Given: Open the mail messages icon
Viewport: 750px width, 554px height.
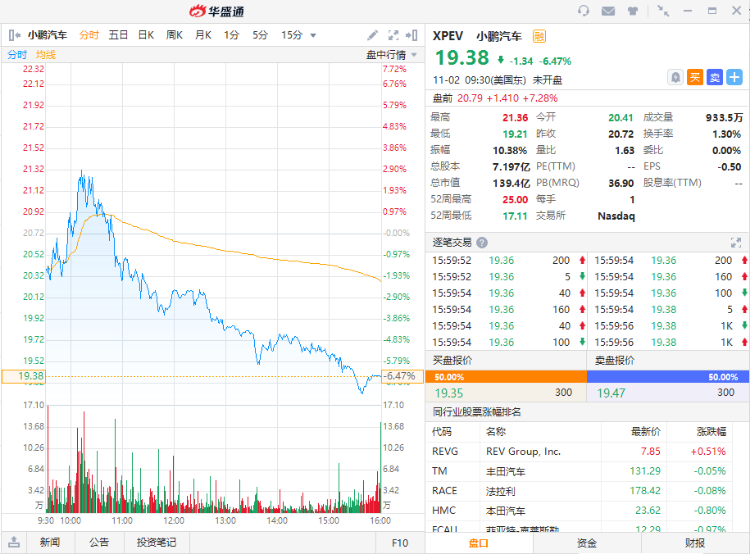Looking at the screenshot, I should (x=608, y=11).
